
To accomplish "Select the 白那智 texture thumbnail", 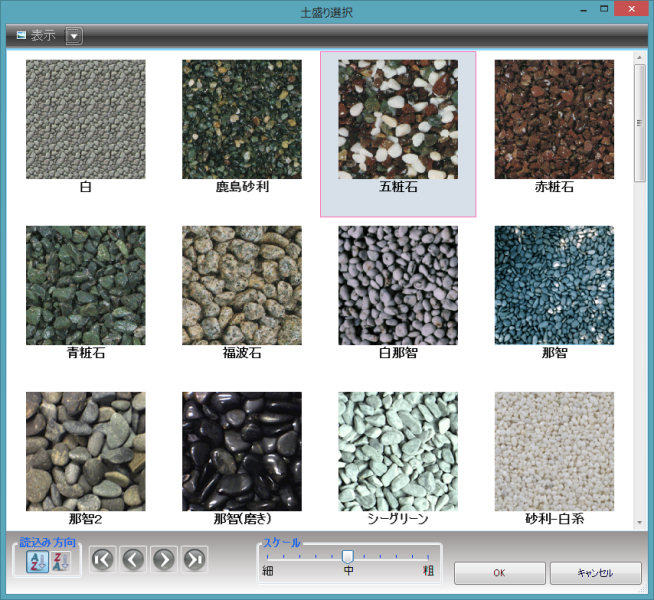I will (x=398, y=285).
